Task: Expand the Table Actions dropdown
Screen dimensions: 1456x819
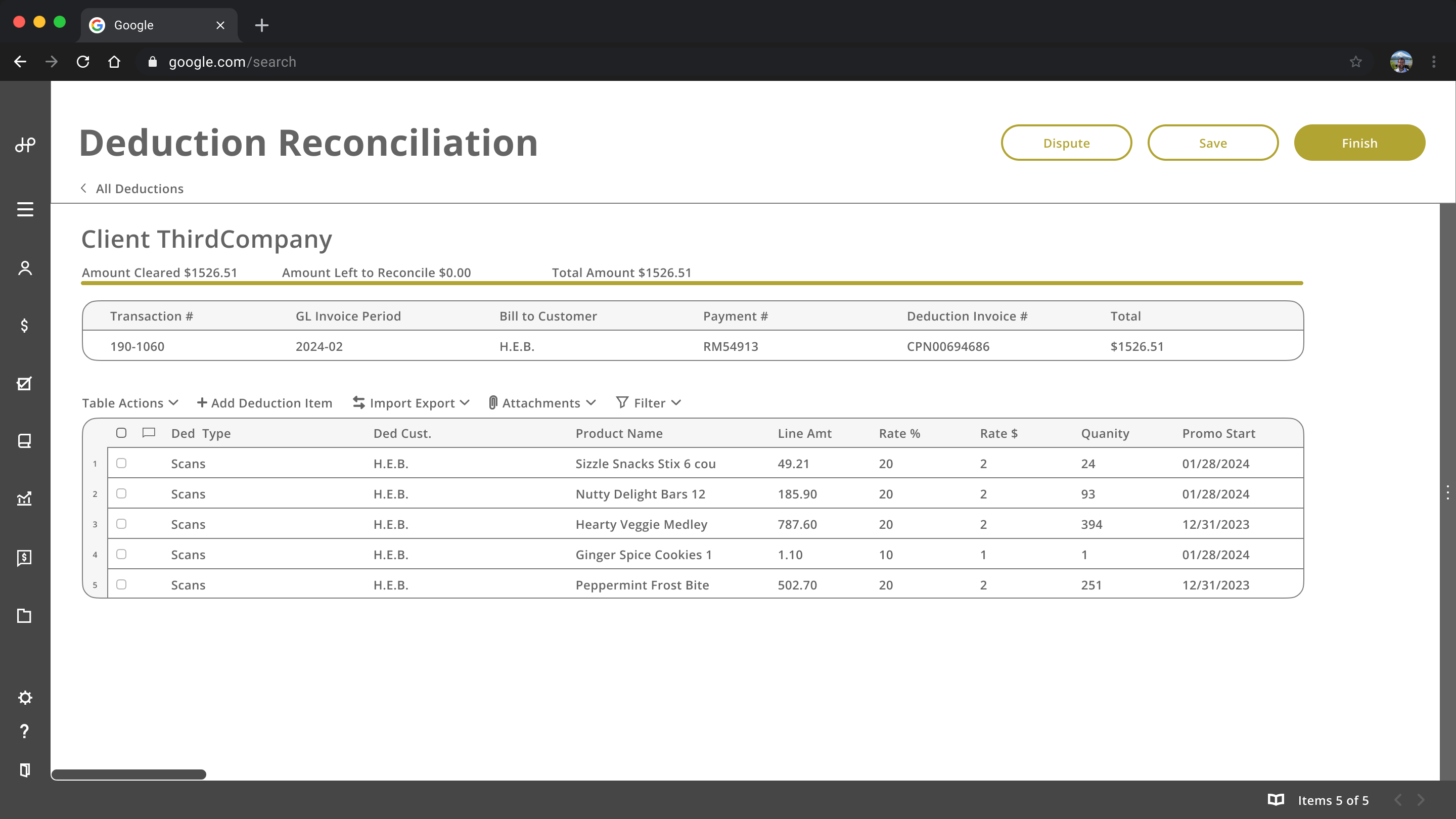Action: click(x=130, y=403)
